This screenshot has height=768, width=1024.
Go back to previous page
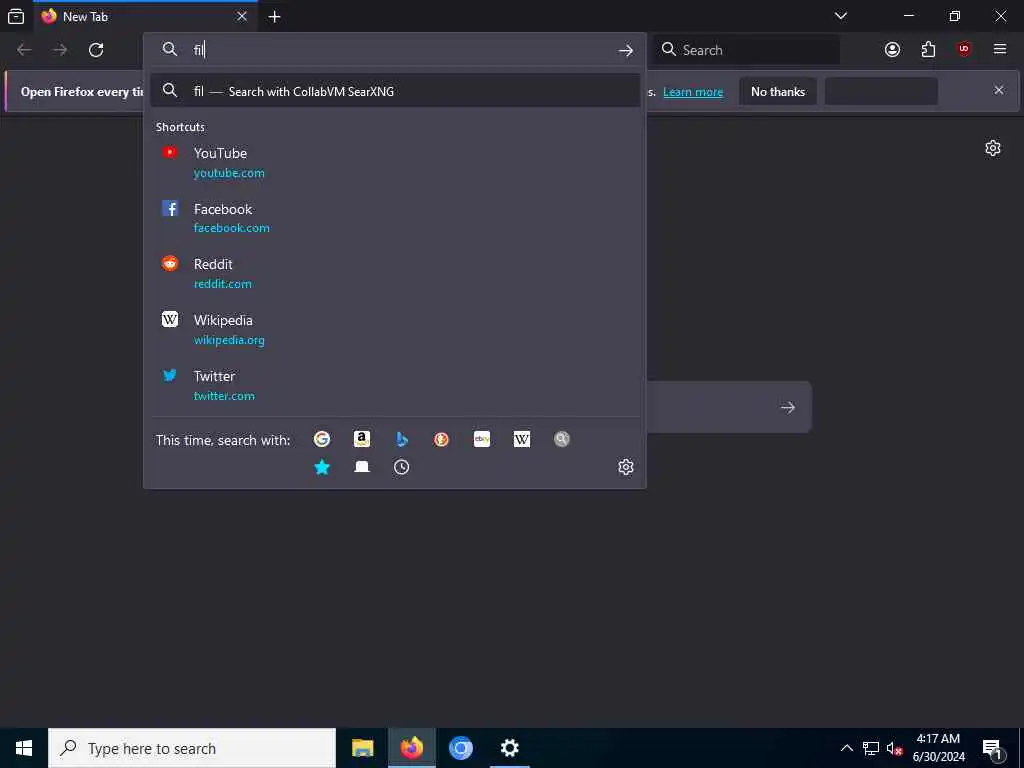coord(25,50)
